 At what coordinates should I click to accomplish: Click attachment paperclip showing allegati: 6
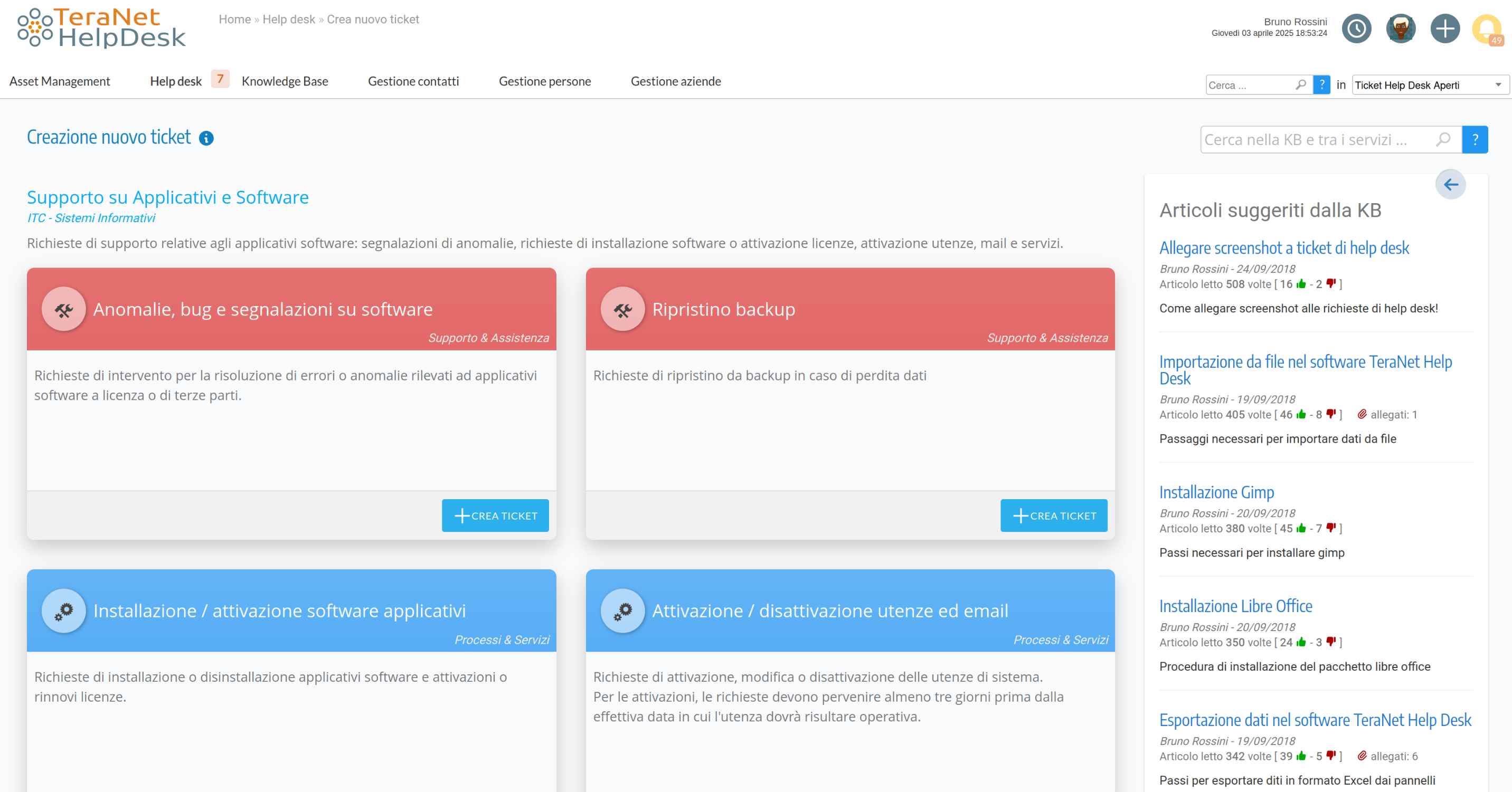(1362, 756)
